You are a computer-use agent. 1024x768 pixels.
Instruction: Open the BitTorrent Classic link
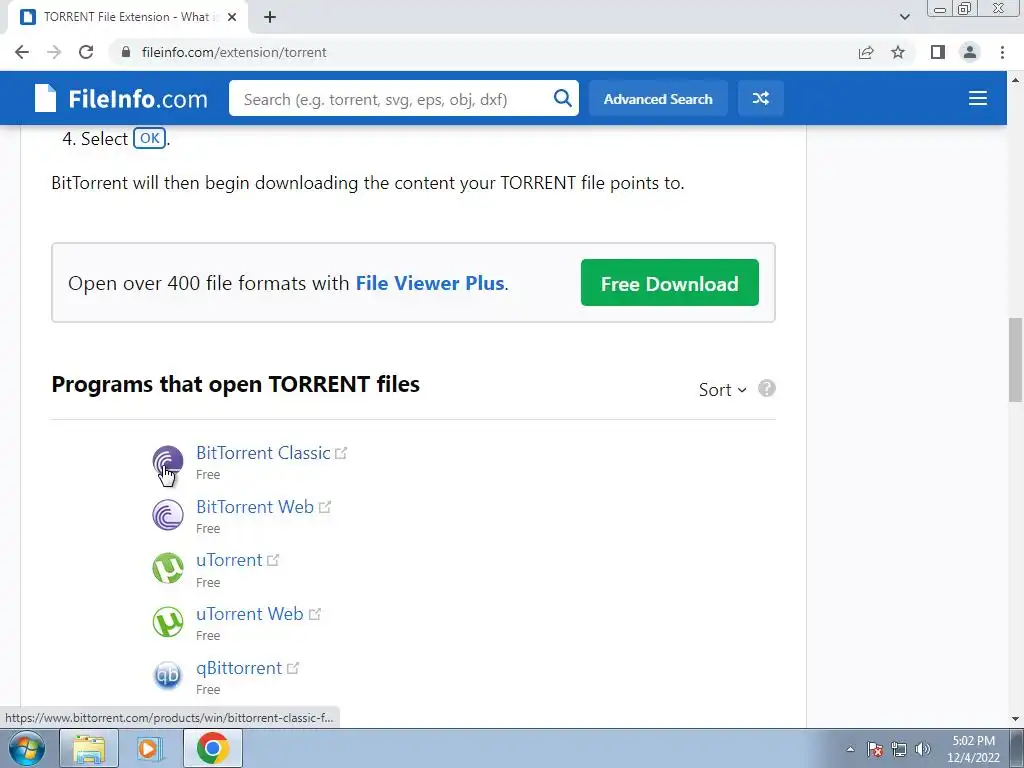(263, 453)
